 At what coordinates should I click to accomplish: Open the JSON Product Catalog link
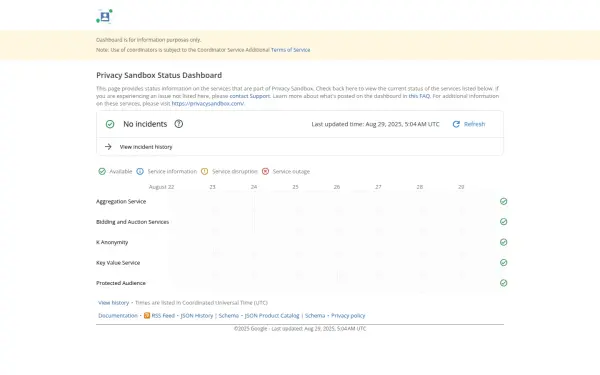click(x=272, y=316)
